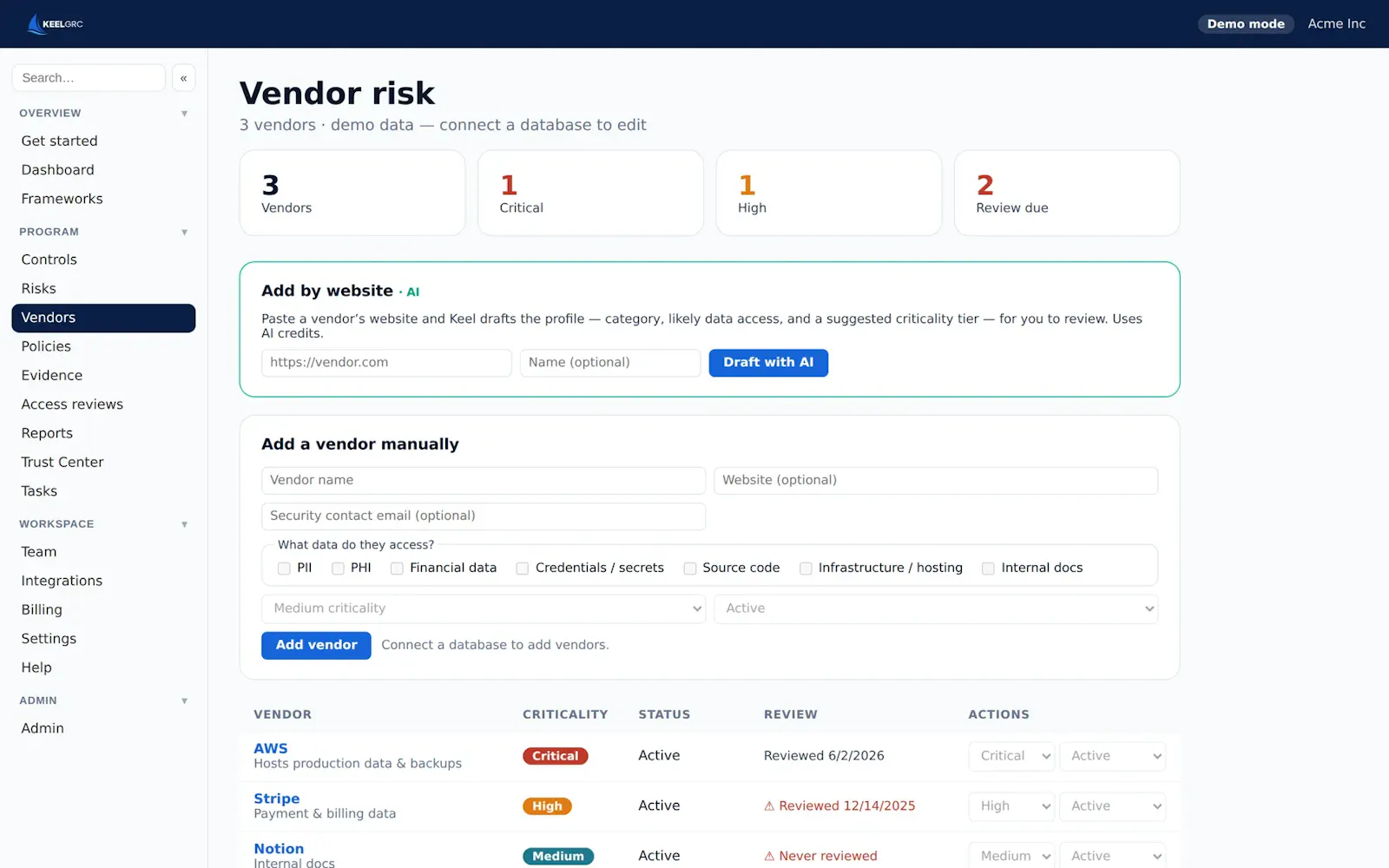Click the KeelGRC logo
This screenshot has height=868, width=1389.
[x=56, y=23]
